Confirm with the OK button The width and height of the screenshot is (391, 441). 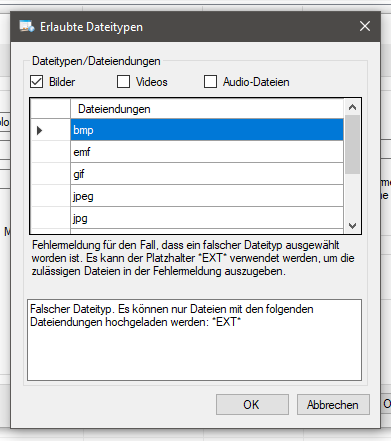pos(252,405)
